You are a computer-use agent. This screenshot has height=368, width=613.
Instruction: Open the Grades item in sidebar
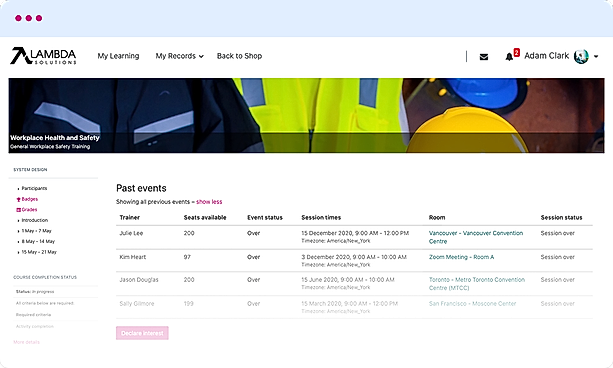(27, 210)
